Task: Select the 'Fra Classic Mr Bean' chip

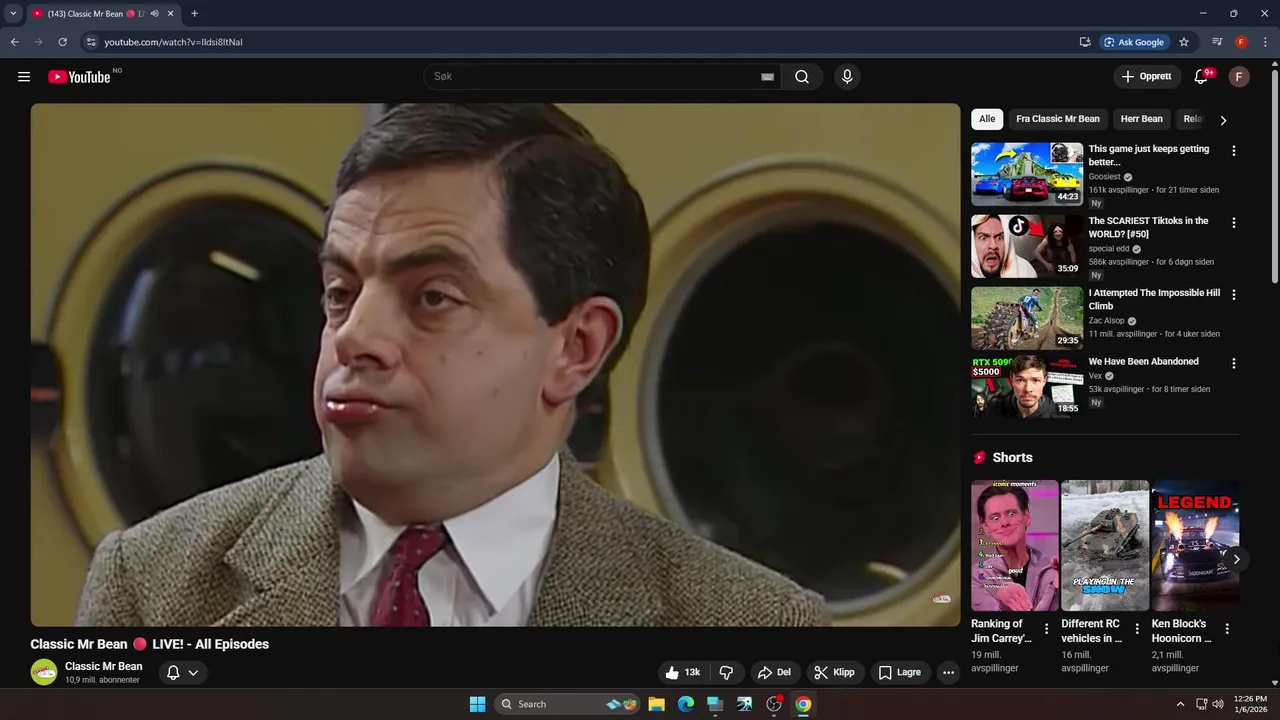Action: click(x=1058, y=119)
